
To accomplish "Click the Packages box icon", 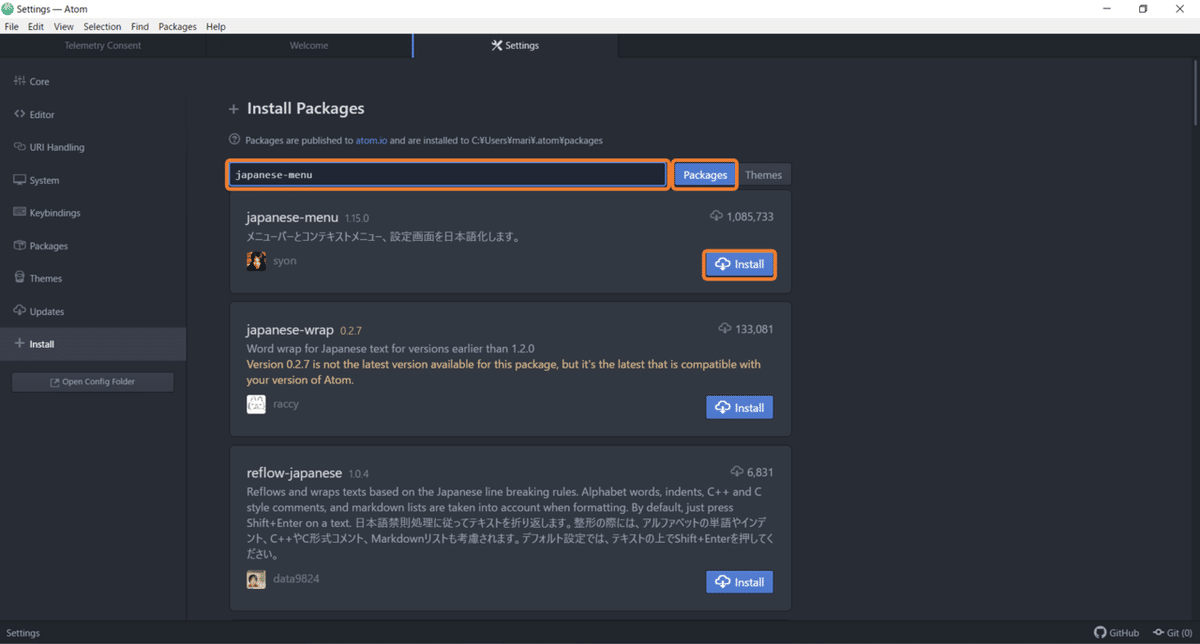I will [x=19, y=246].
